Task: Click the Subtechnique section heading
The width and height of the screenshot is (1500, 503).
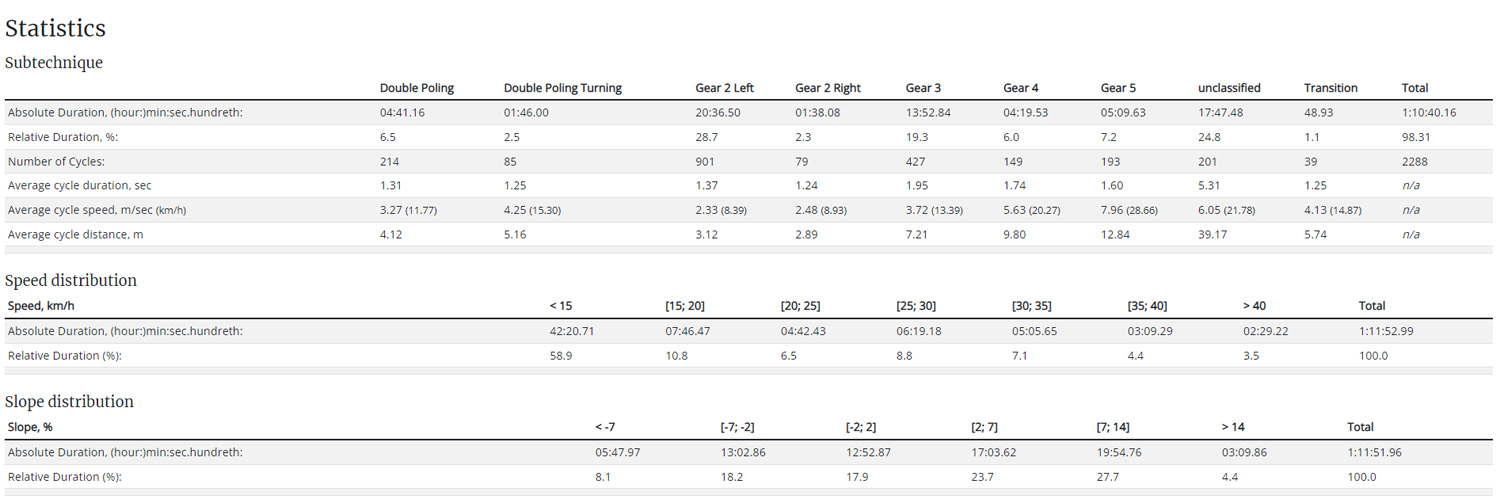Action: [54, 62]
